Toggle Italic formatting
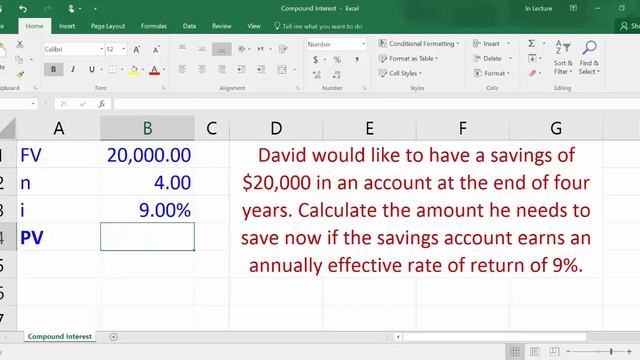 (73, 69)
